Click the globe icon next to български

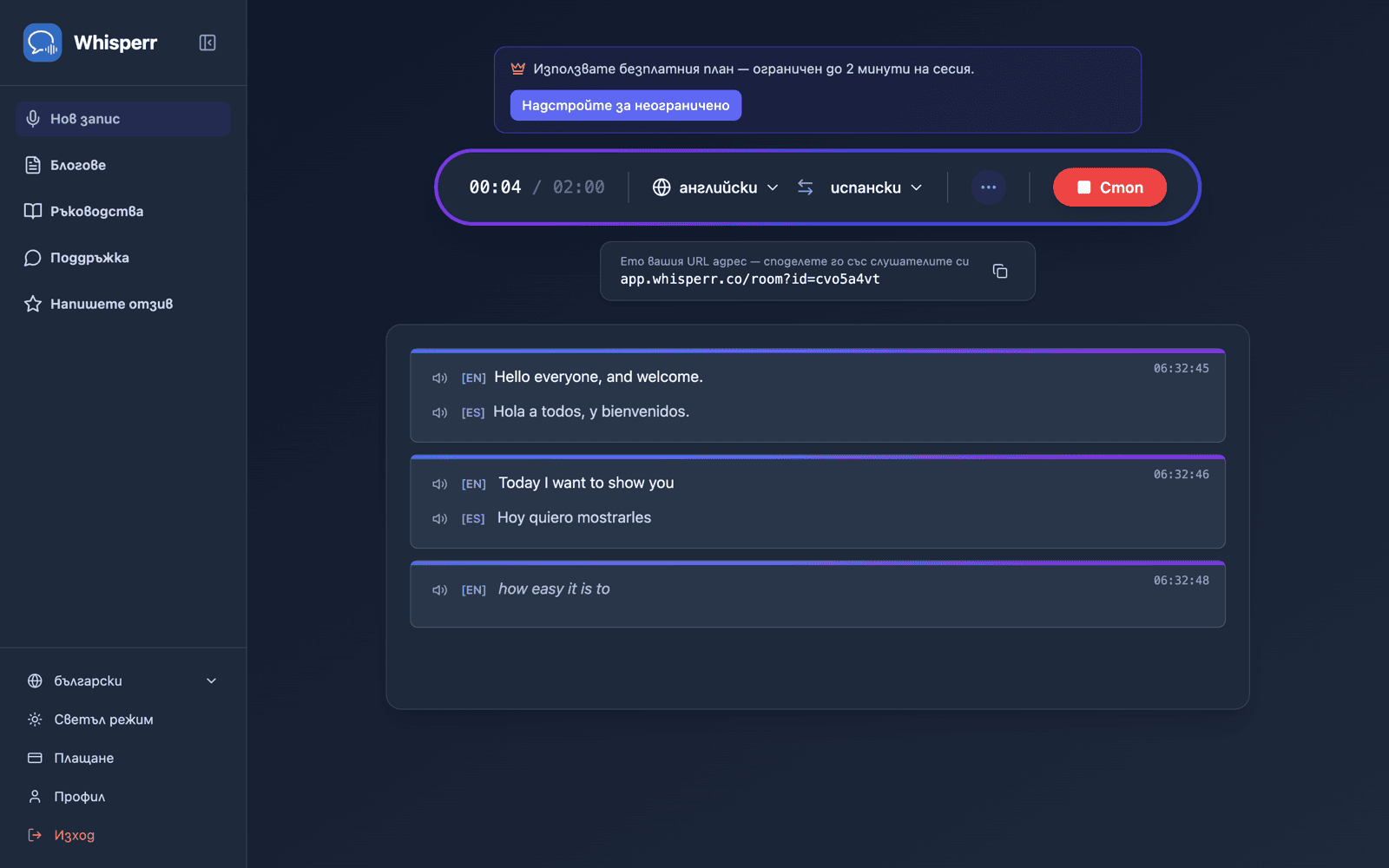(x=35, y=681)
